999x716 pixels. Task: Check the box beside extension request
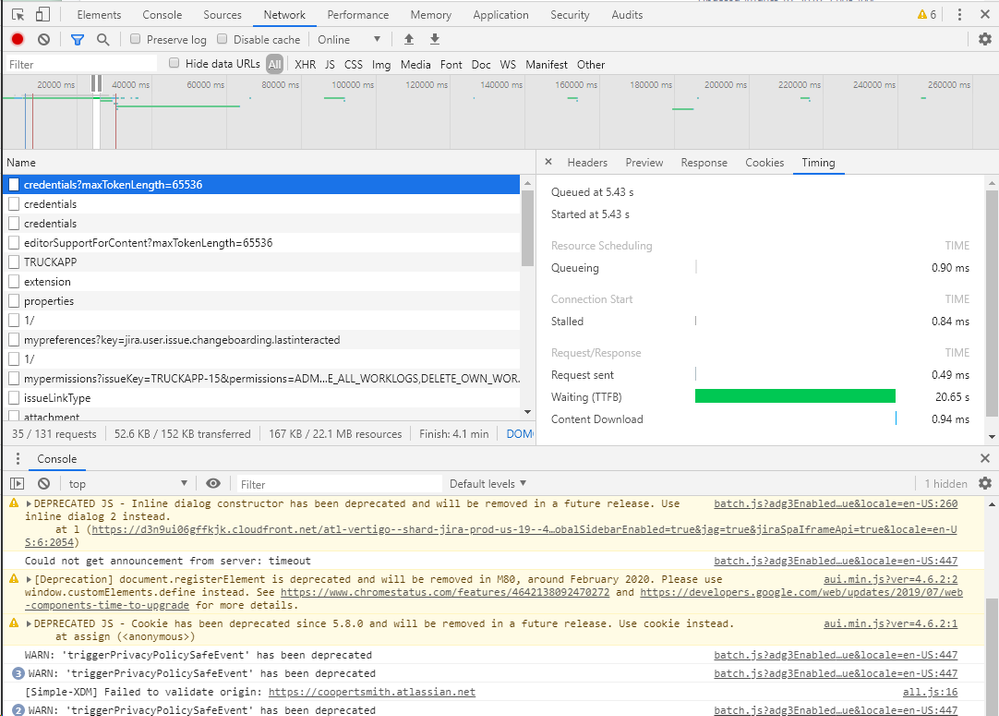coord(14,282)
